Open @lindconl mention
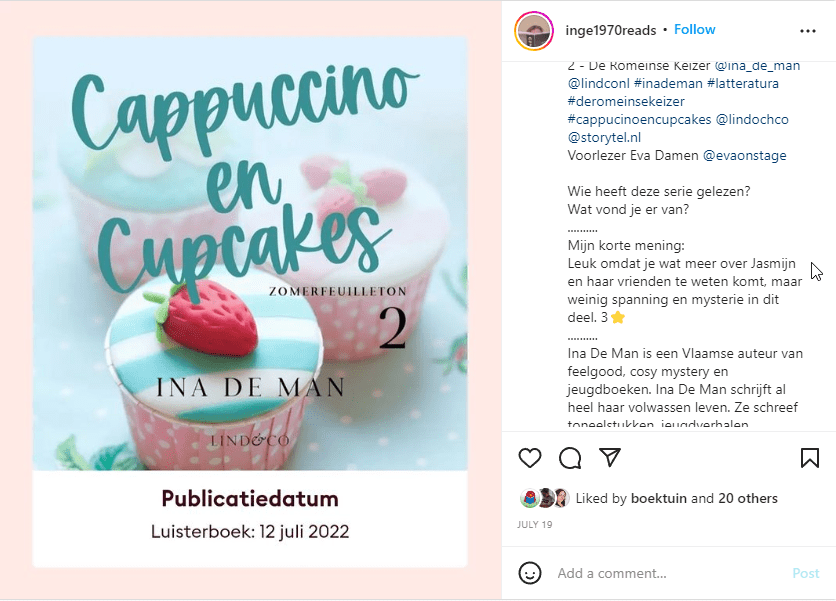The height and width of the screenshot is (601, 836). (598, 83)
